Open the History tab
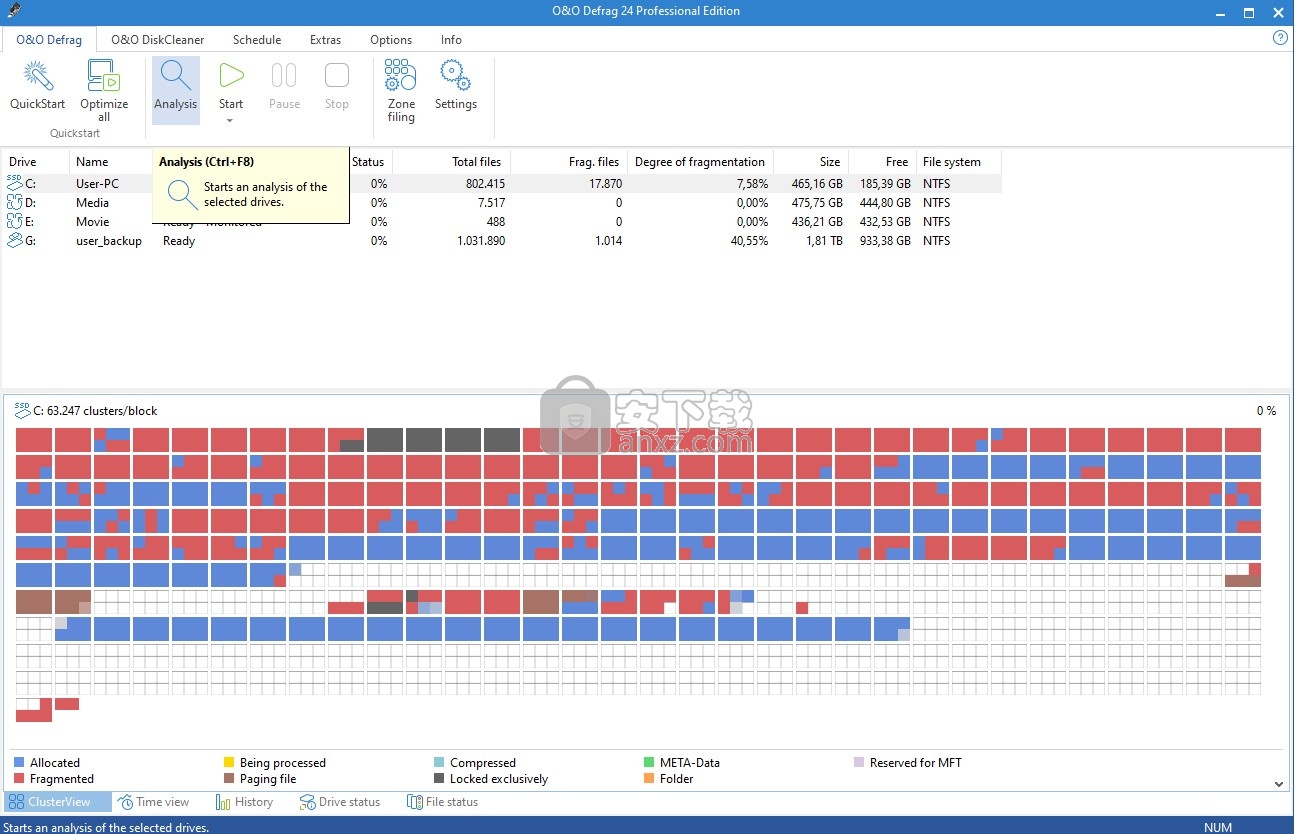Viewport: 1296px width, 834px height. click(x=244, y=802)
